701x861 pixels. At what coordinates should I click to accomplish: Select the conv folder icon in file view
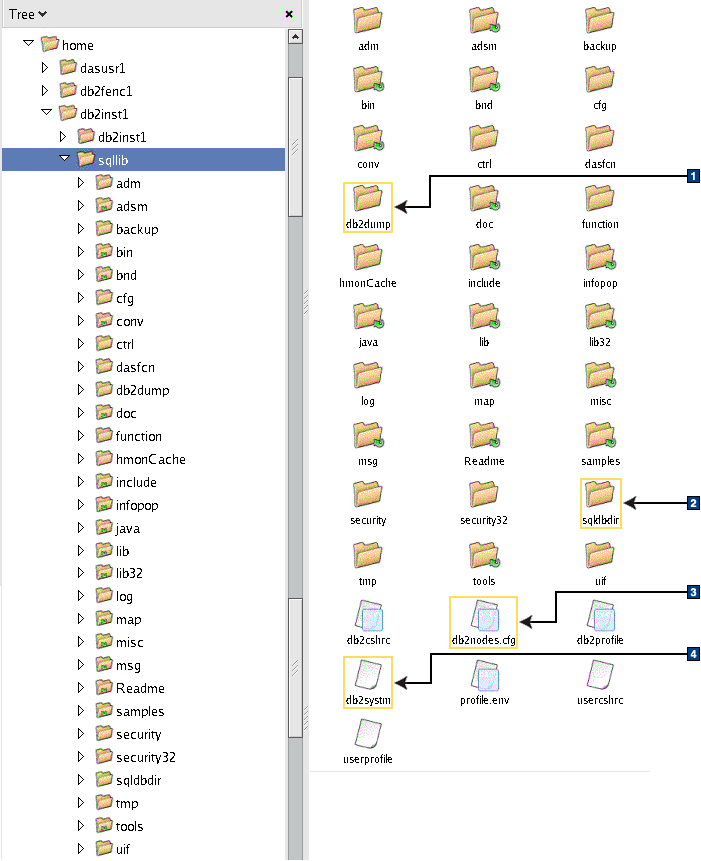click(x=368, y=138)
